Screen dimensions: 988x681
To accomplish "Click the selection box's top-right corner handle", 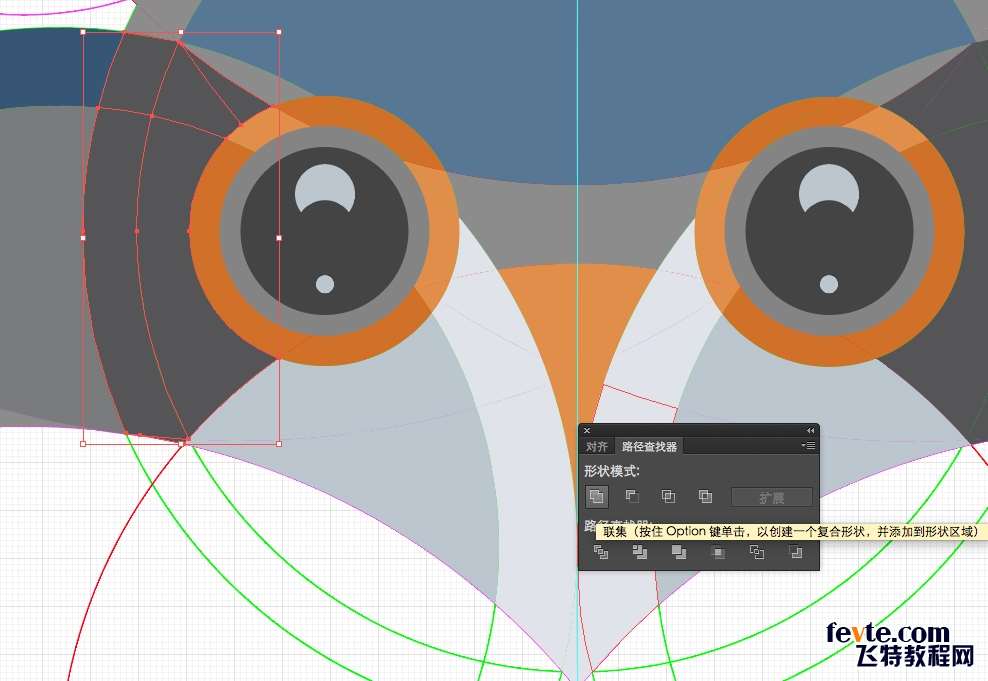I will (x=278, y=32).
